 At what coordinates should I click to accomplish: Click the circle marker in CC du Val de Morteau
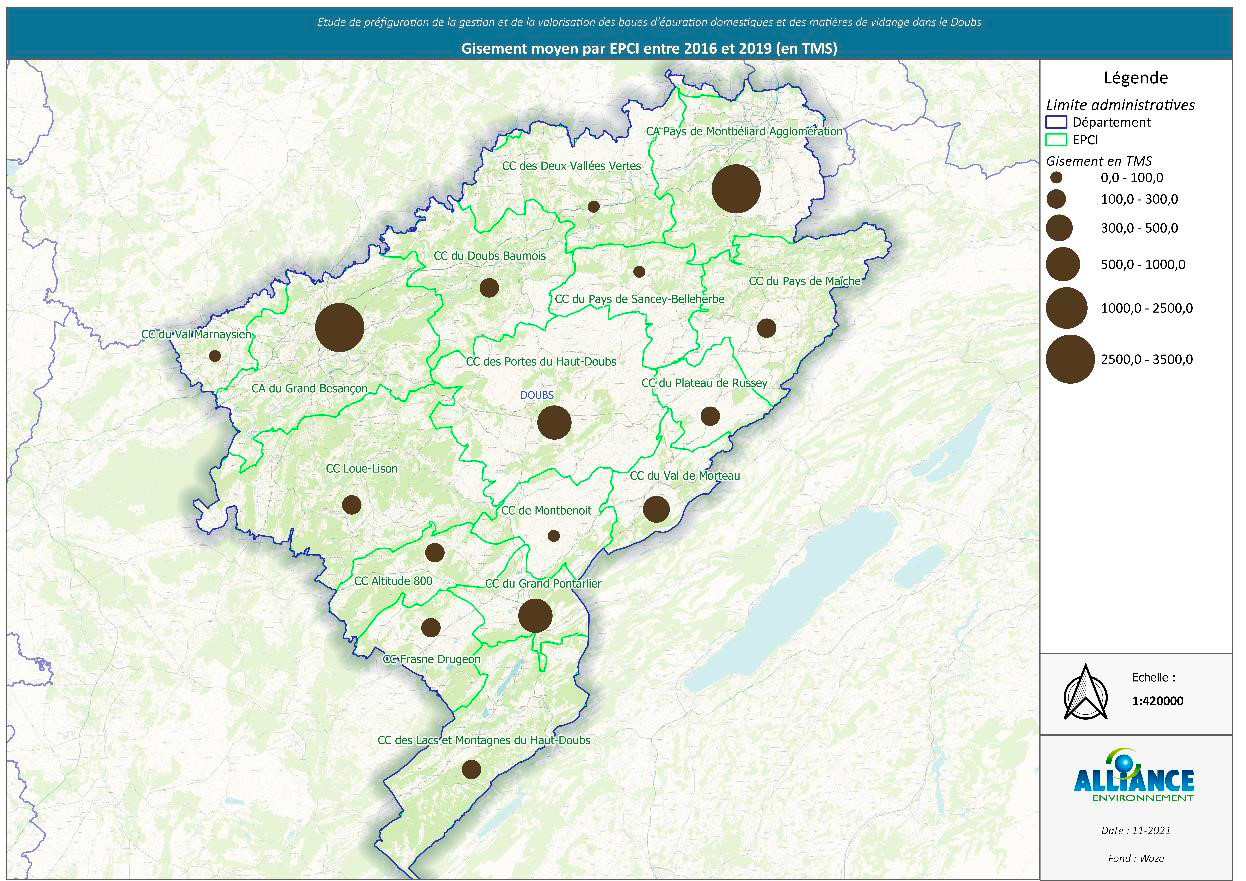[x=657, y=510]
